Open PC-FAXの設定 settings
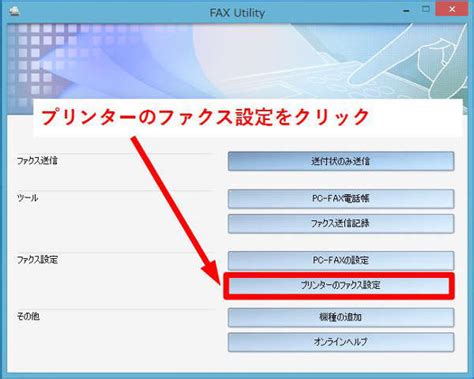Viewport: 474px width, 379px height. click(x=341, y=260)
